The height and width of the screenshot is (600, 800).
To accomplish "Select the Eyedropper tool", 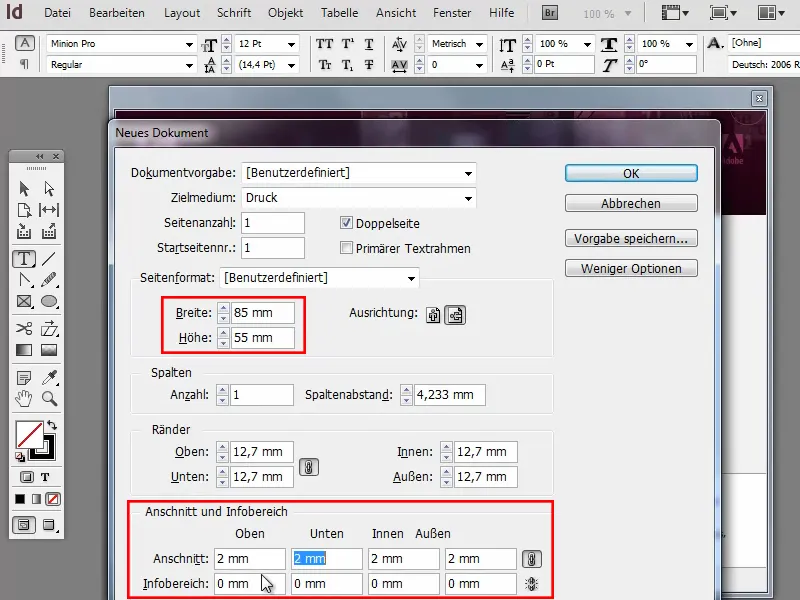I will pyautogui.click(x=49, y=378).
